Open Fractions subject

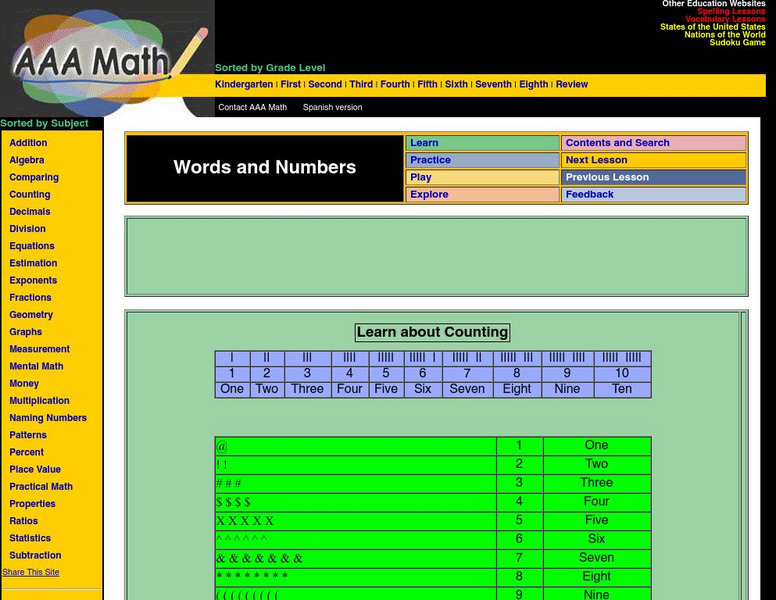[x=30, y=298]
